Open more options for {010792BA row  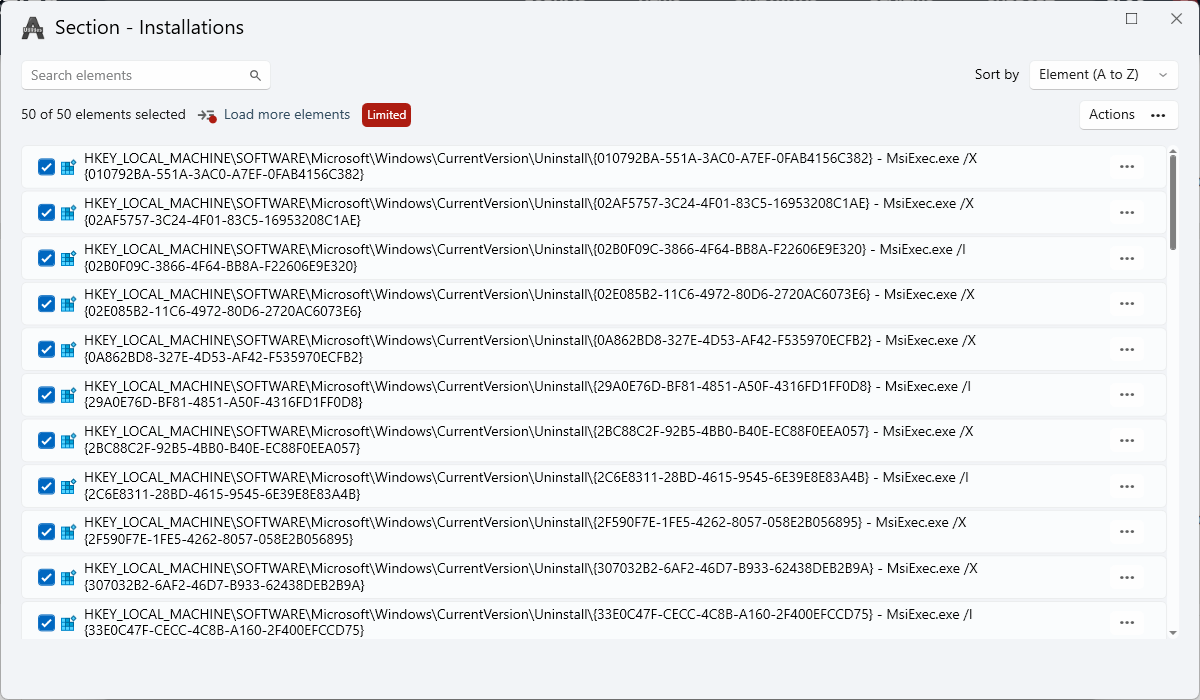[1127, 167]
